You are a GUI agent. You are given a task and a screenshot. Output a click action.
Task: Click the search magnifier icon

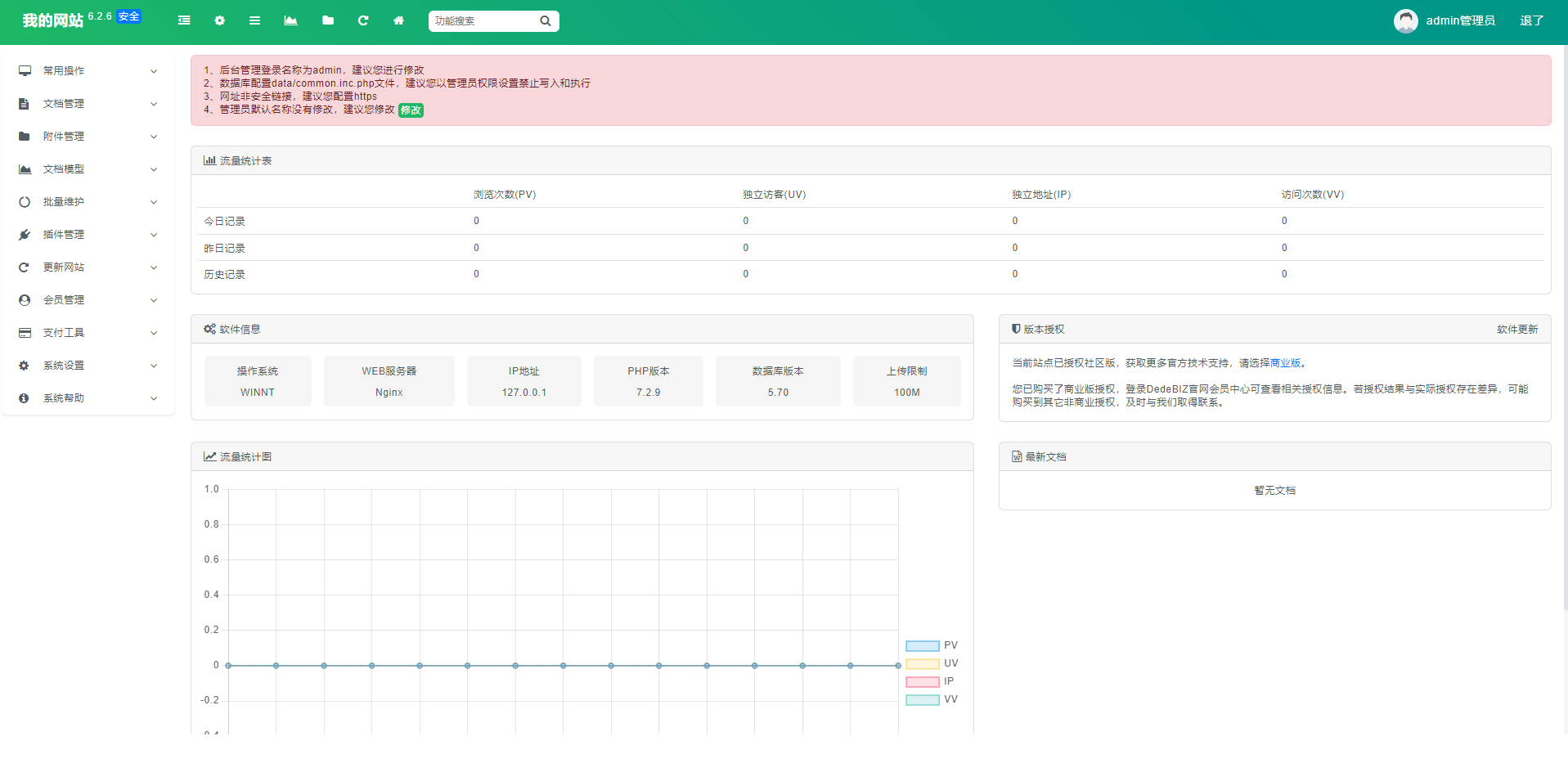click(545, 20)
